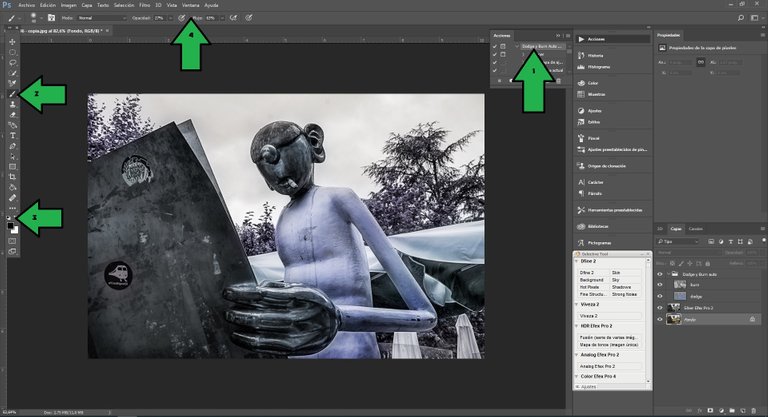Hide the burn layer
This screenshot has width=768, height=417.
point(660,285)
